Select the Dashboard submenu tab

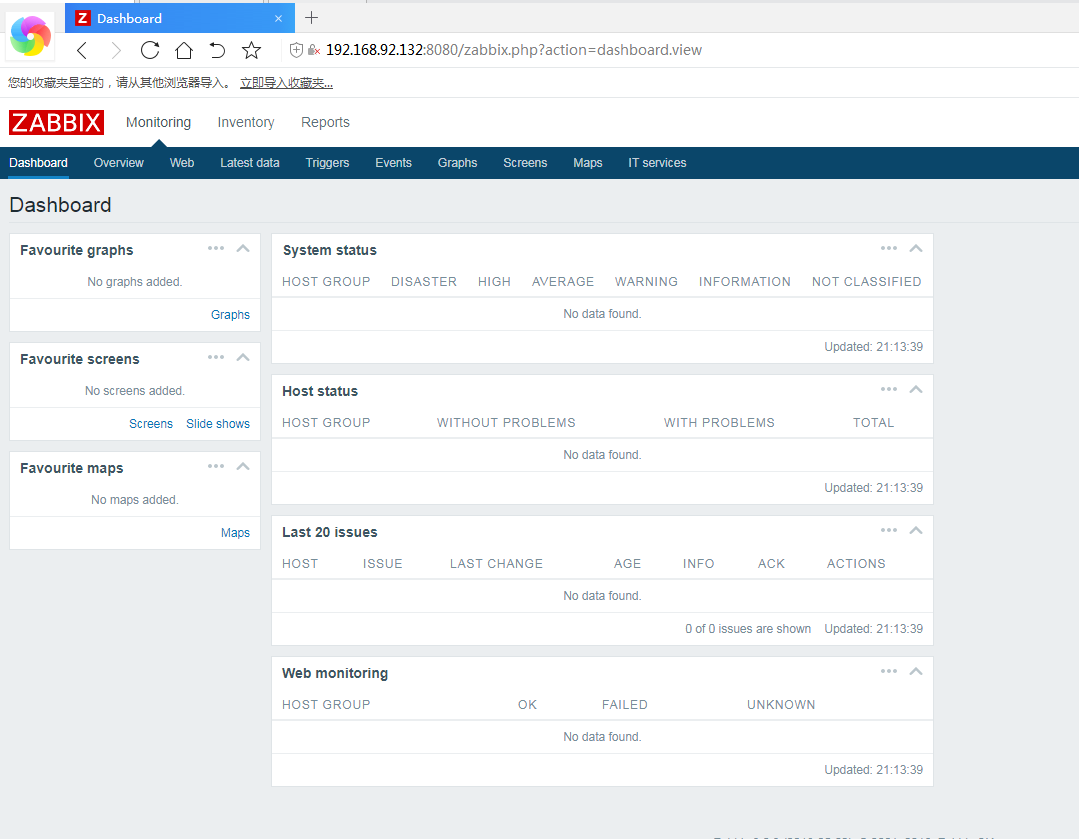39,163
